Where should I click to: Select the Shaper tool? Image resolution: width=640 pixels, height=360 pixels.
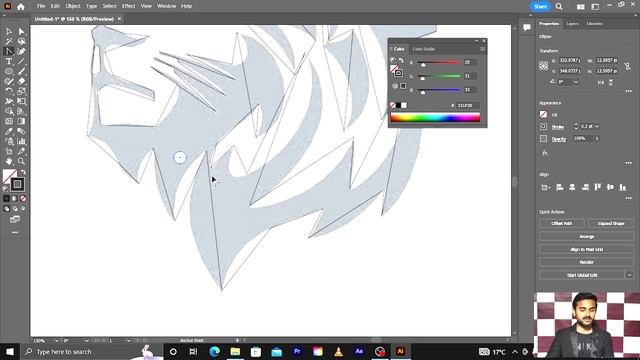tap(9, 81)
